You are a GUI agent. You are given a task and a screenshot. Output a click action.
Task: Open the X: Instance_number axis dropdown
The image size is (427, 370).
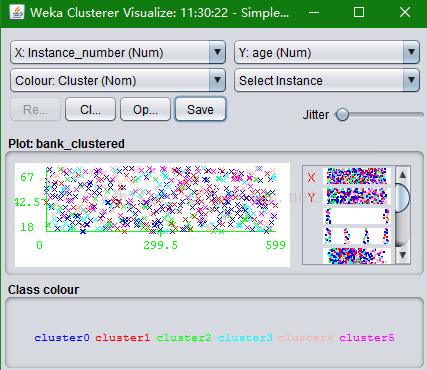[x=118, y=52]
